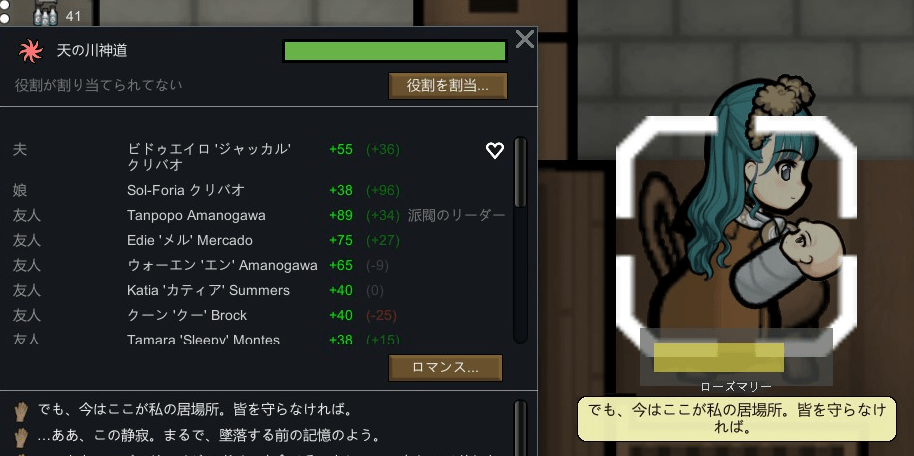914x456 pixels.
Task: Click the bottles resource icon showing 41
Action: tap(45, 12)
